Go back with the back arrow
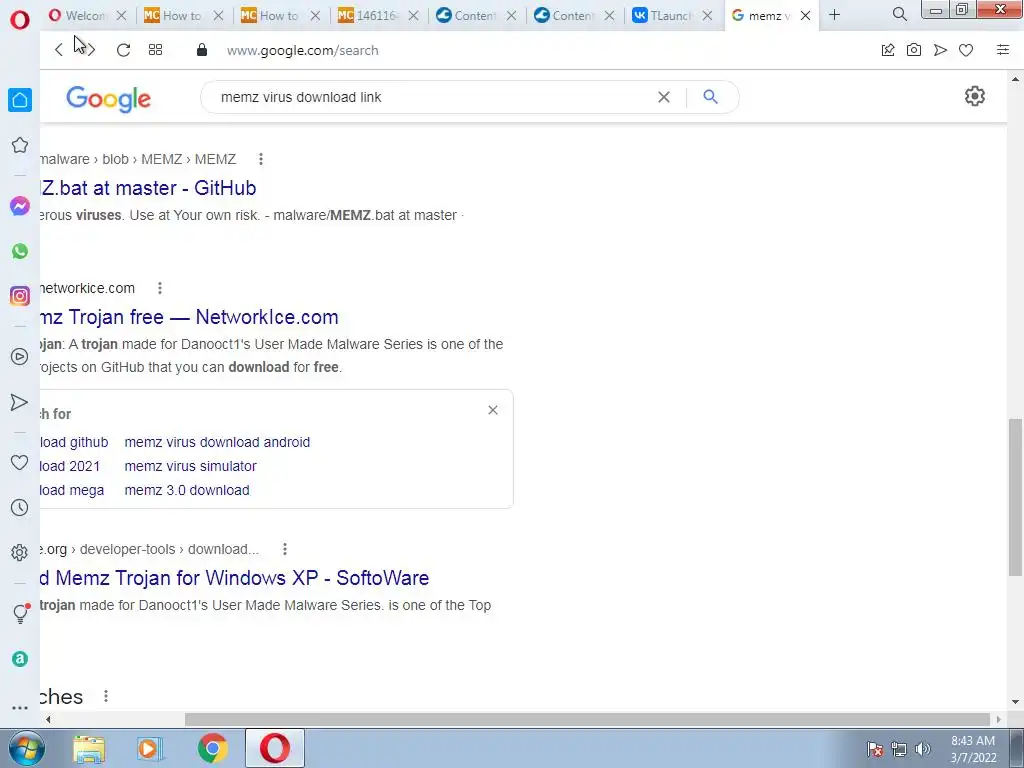The width and height of the screenshot is (1024, 768). [59, 50]
